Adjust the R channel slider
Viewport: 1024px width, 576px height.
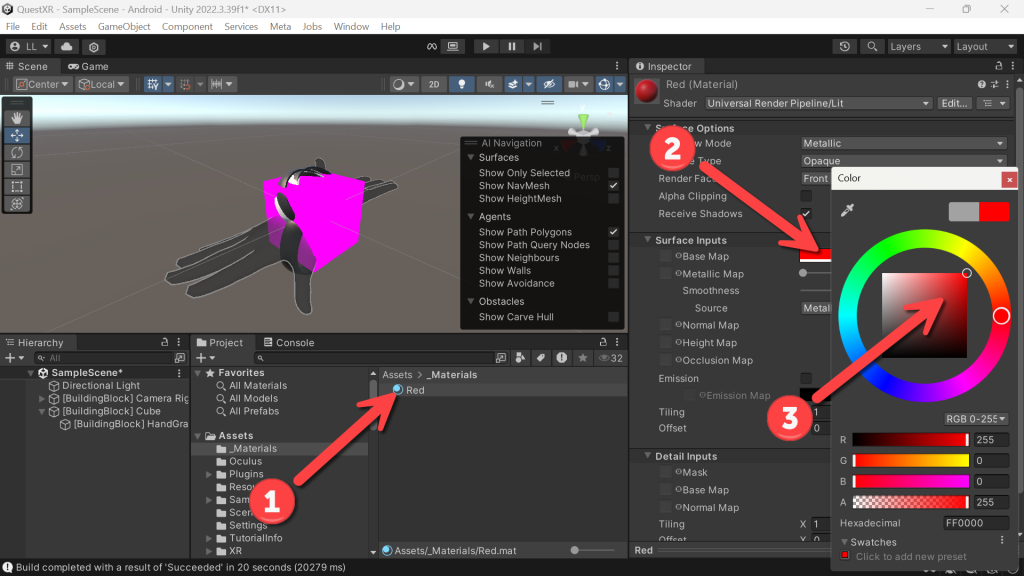point(910,440)
